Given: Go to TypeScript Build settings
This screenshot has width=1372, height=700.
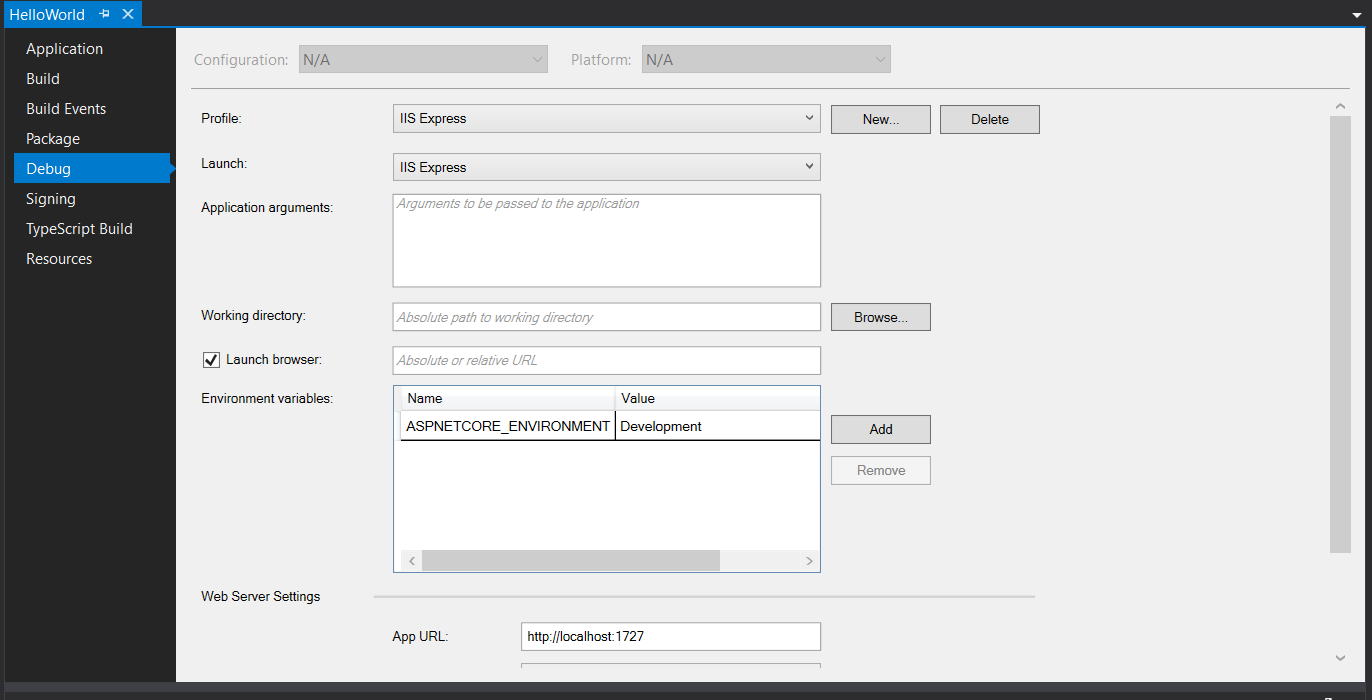Looking at the screenshot, I should 79,229.
